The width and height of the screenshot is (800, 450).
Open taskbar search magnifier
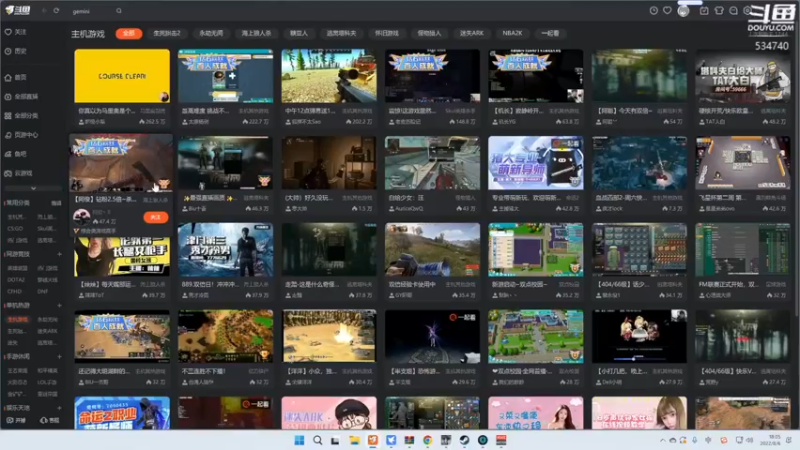tap(317, 440)
